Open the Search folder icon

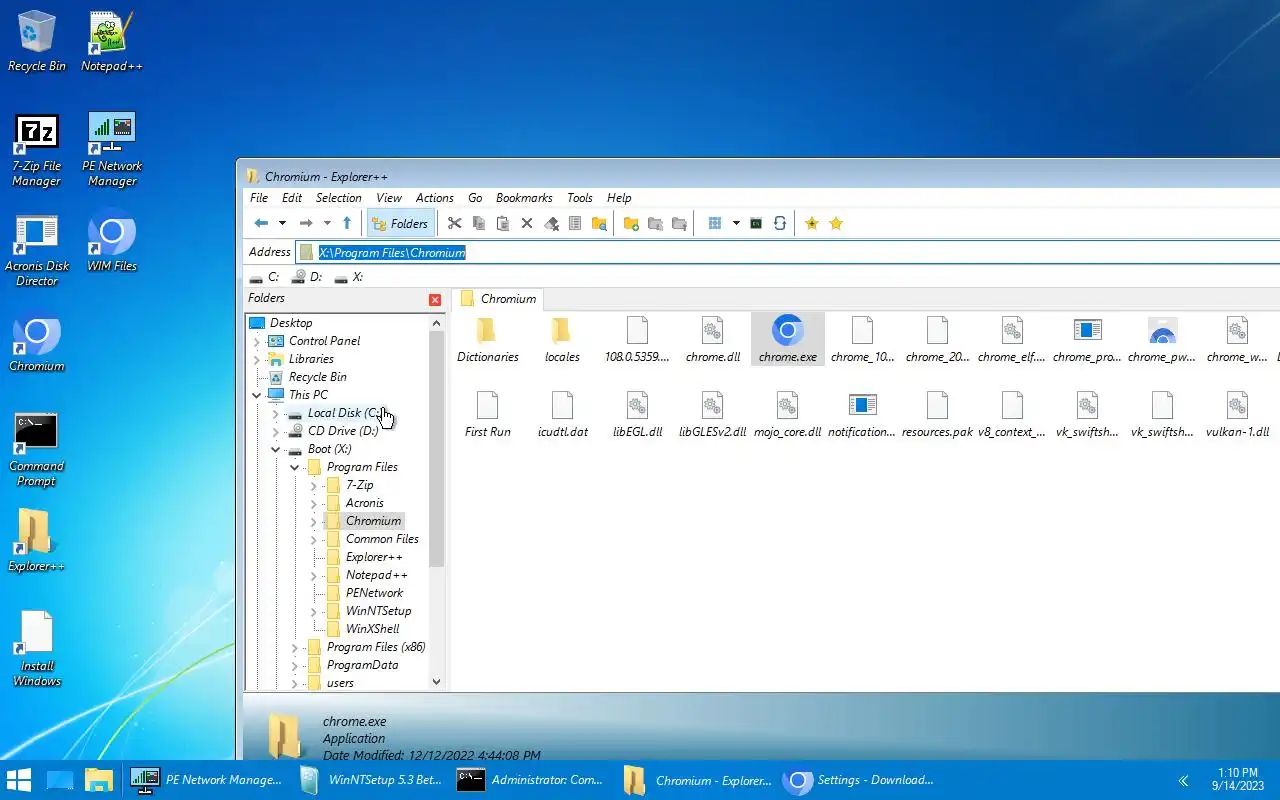(x=599, y=223)
